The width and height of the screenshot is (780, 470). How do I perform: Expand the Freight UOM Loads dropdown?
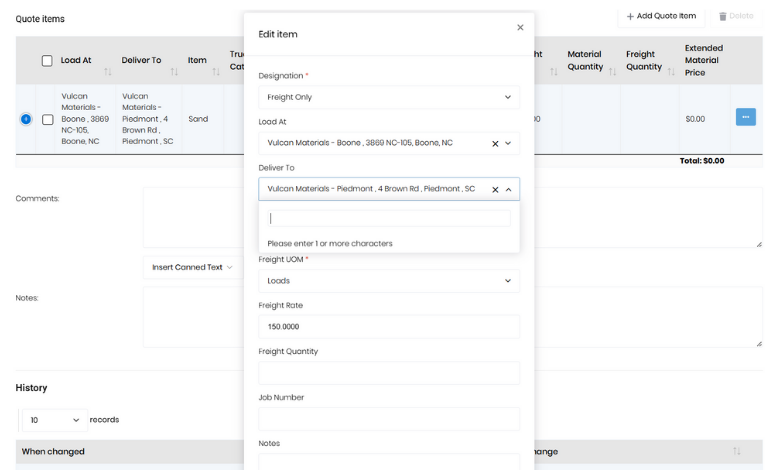388,281
